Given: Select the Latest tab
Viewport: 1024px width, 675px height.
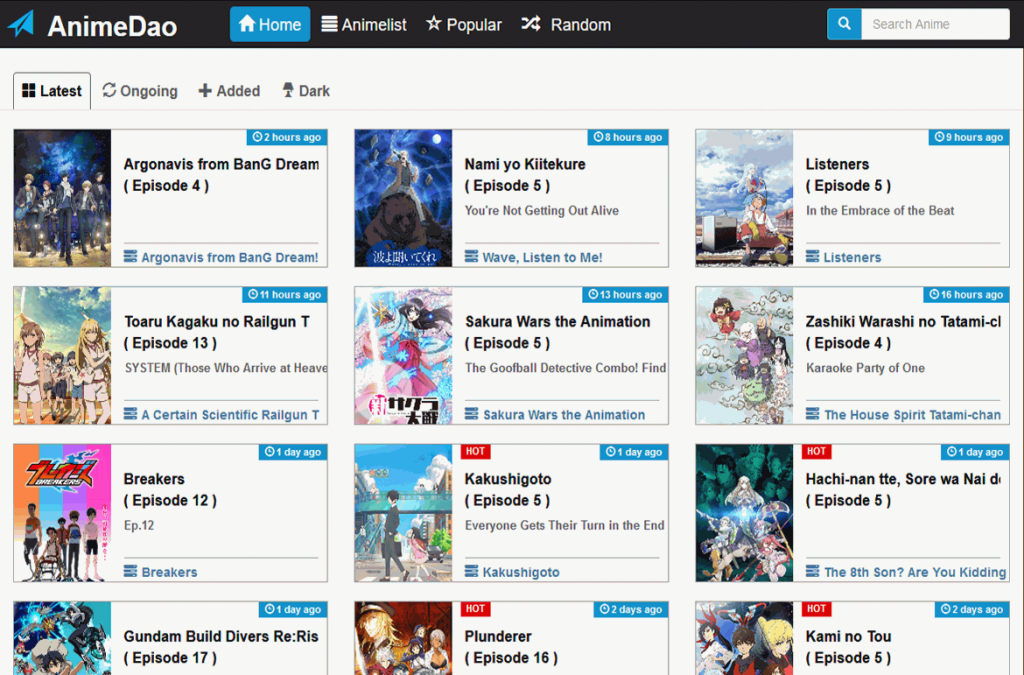Looking at the screenshot, I should tap(52, 91).
